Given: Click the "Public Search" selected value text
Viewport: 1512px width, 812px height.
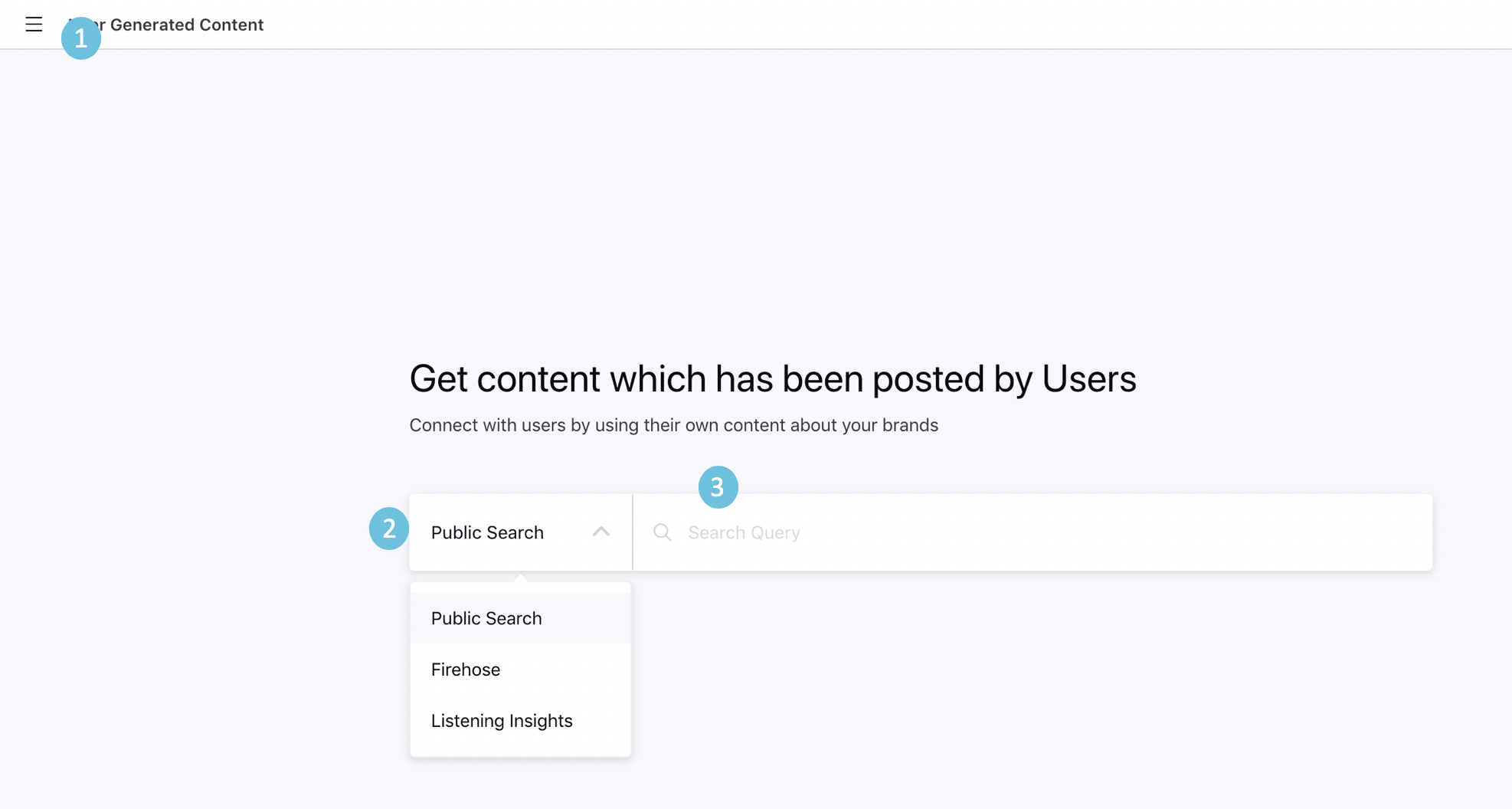Looking at the screenshot, I should point(488,532).
